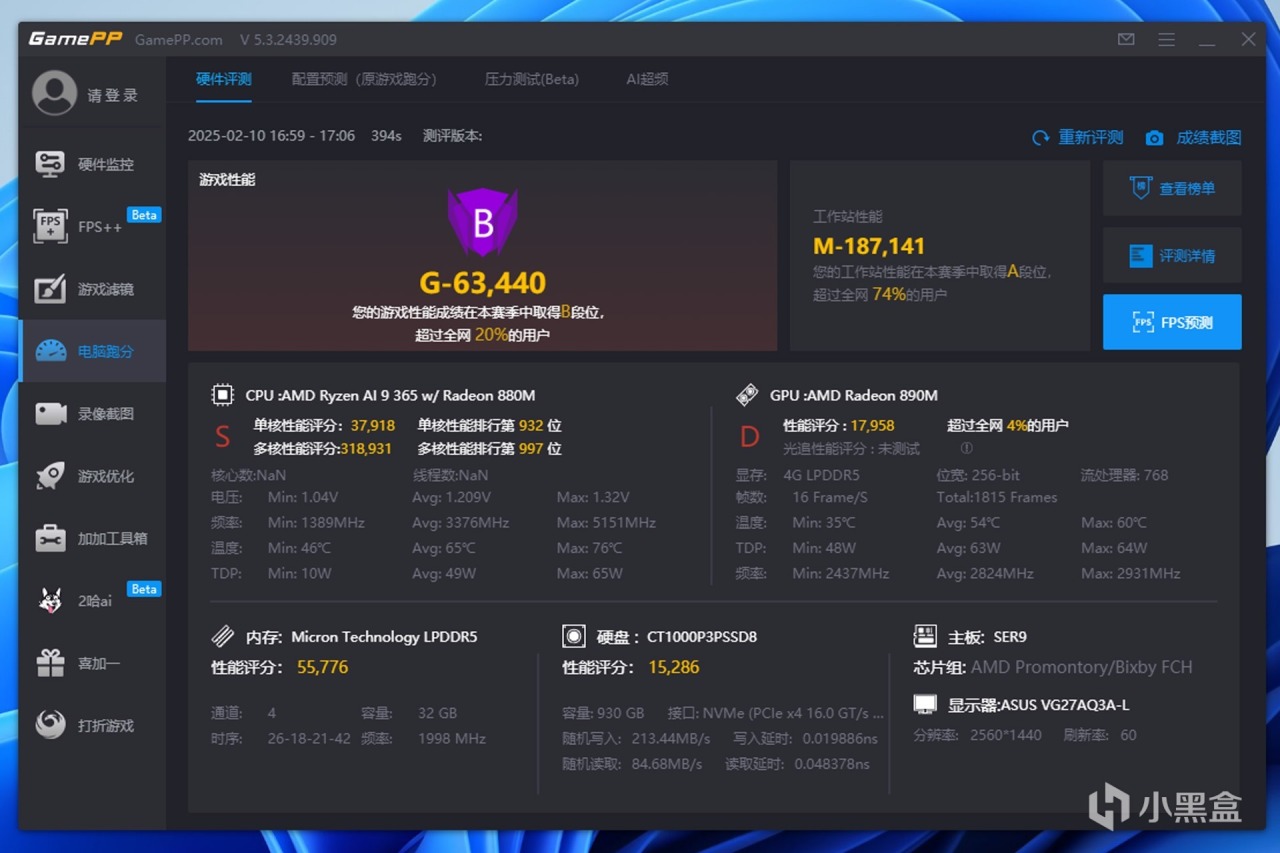Click the test date 2025-02-10 16:59 - 17:06

272,136
